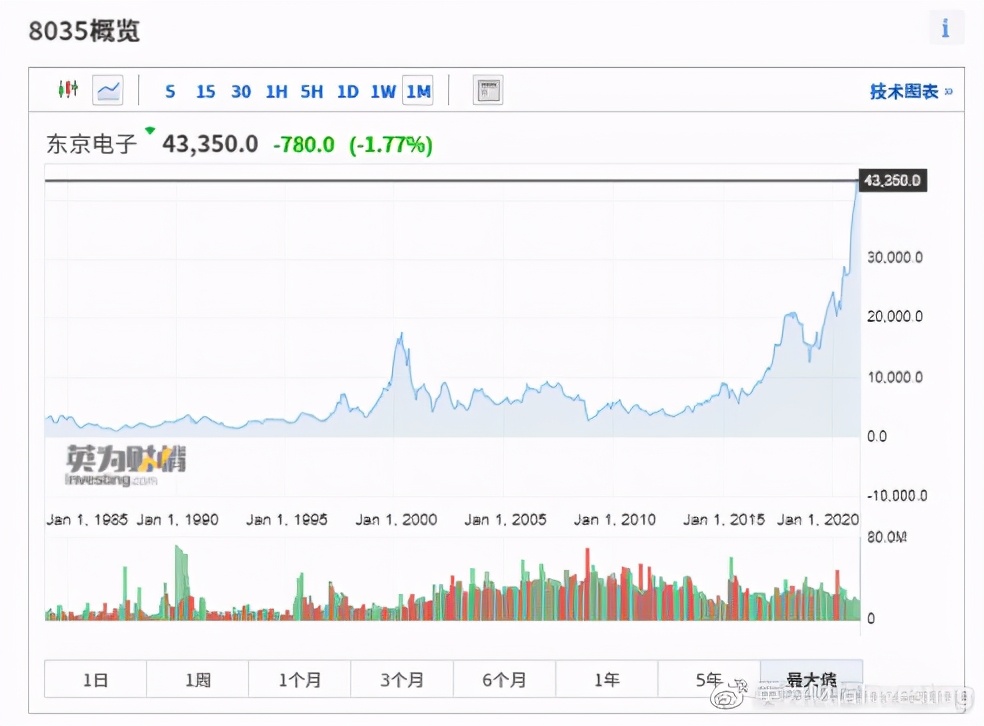This screenshot has height=726, width=984.
Task: Show the 1日 time range
Action: click(95, 679)
